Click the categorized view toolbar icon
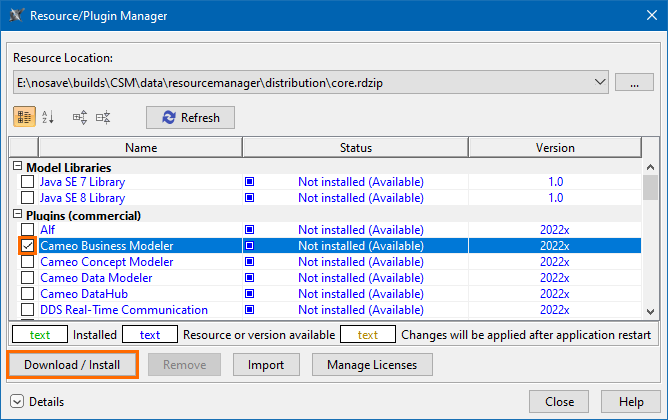The height and width of the screenshot is (420, 668). tap(22, 118)
